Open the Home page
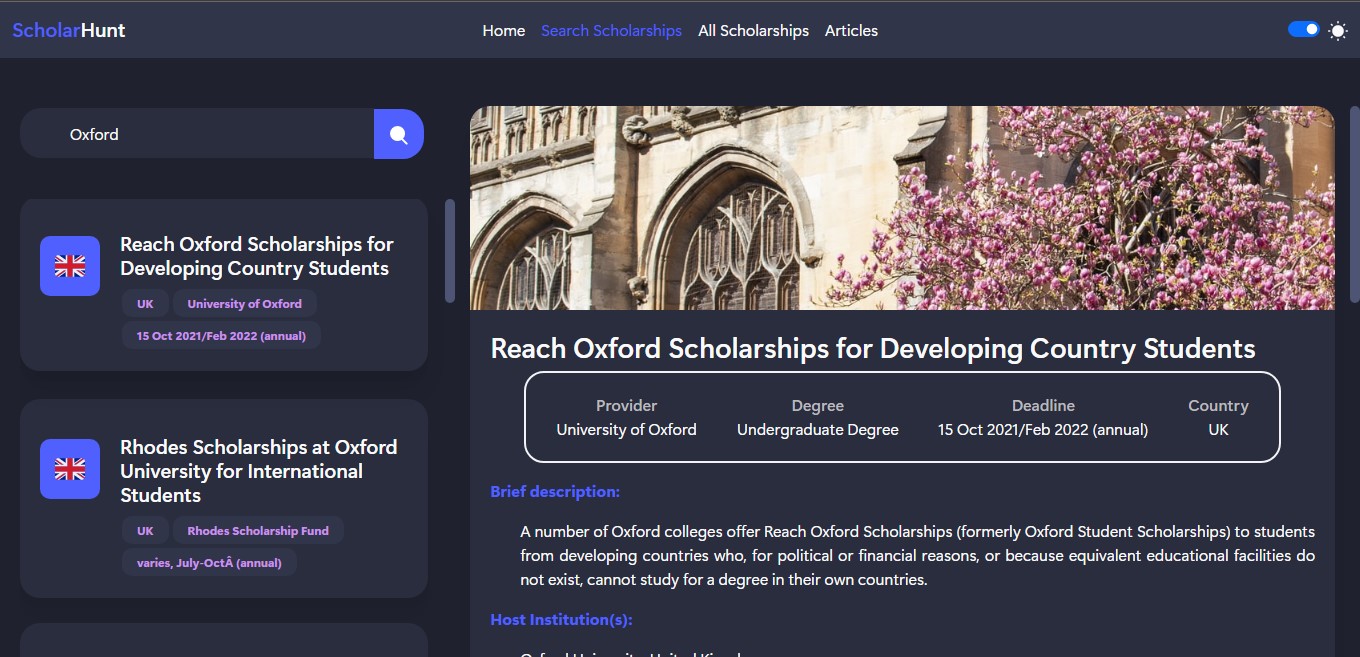This screenshot has height=657, width=1360. (504, 31)
